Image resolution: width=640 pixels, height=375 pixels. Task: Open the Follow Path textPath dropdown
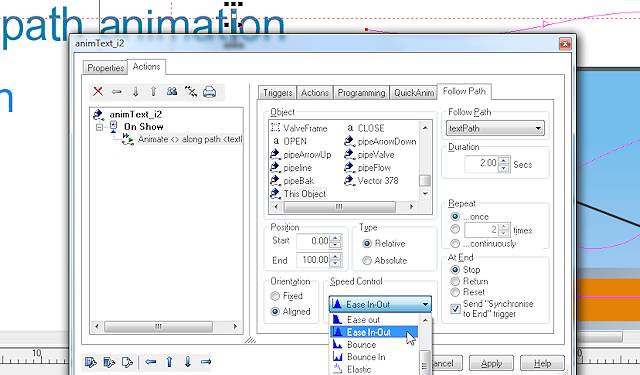(x=495, y=129)
